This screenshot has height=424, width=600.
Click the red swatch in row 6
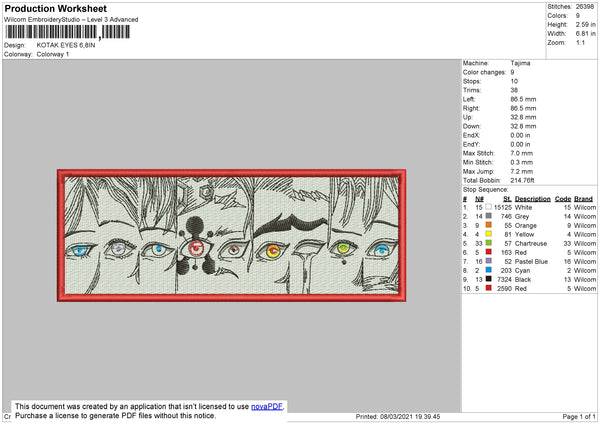488,252
